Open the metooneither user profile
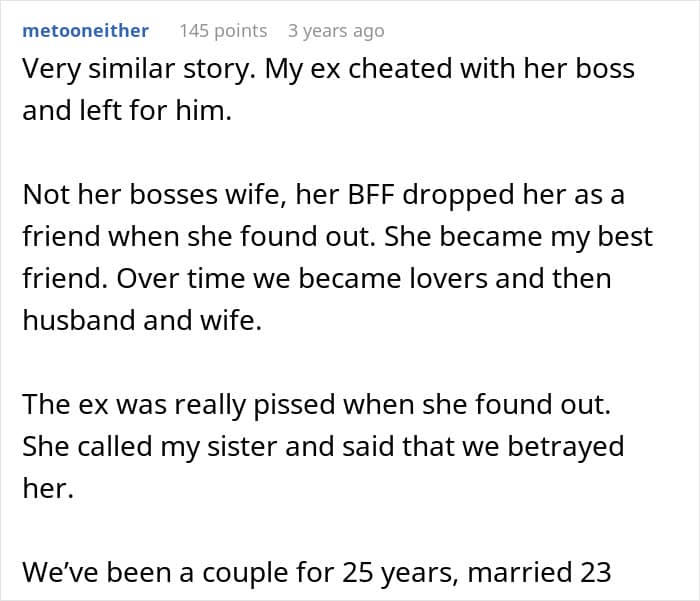Image resolution: width=700 pixels, height=601 pixels. click(85, 31)
